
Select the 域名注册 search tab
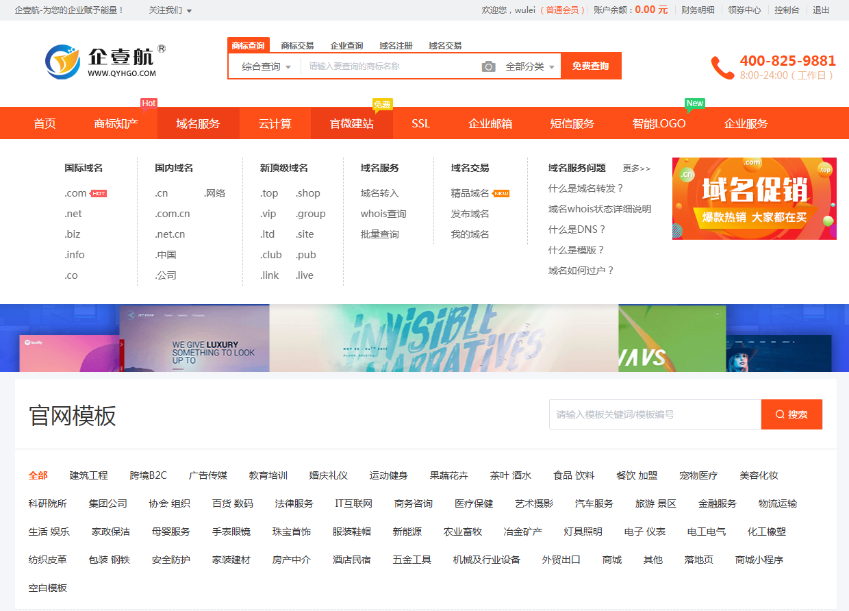[396, 45]
